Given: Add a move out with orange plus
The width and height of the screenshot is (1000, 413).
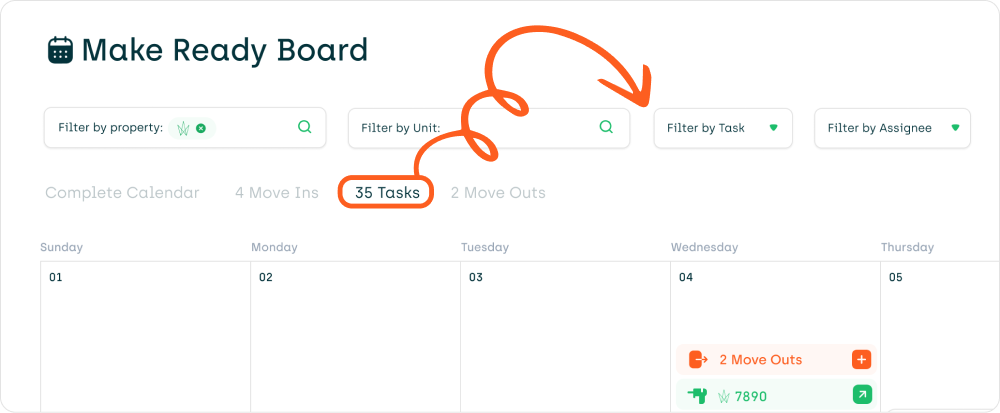Looking at the screenshot, I should pos(862,359).
